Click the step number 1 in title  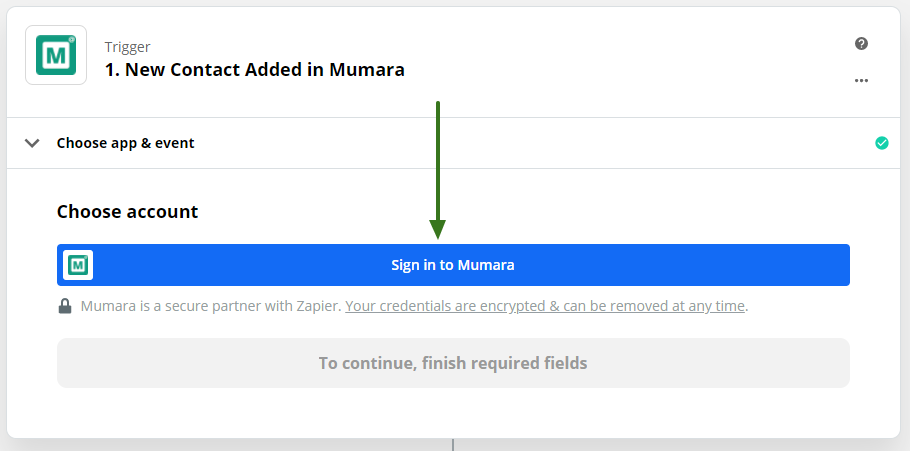pos(110,70)
